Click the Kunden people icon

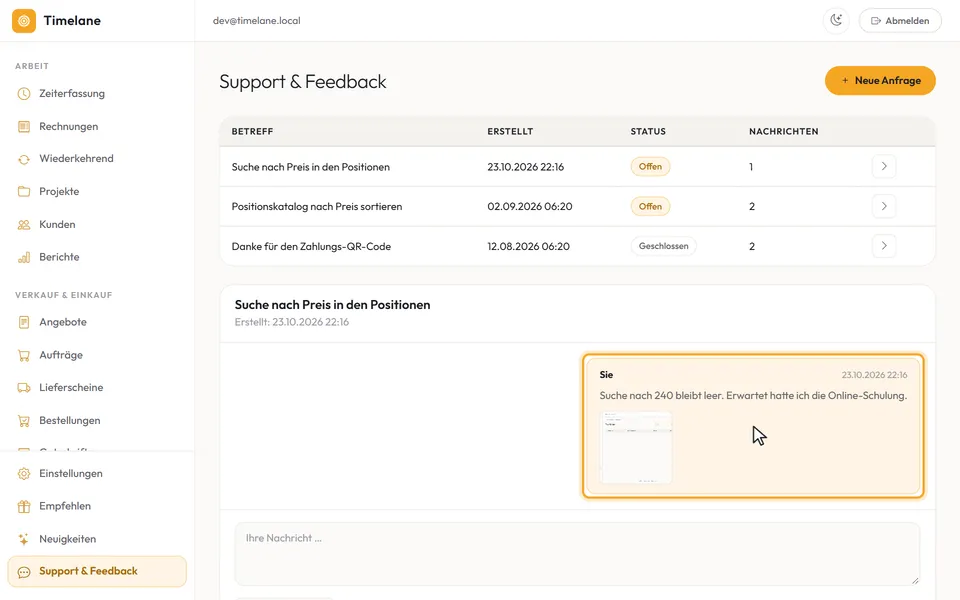(24, 225)
